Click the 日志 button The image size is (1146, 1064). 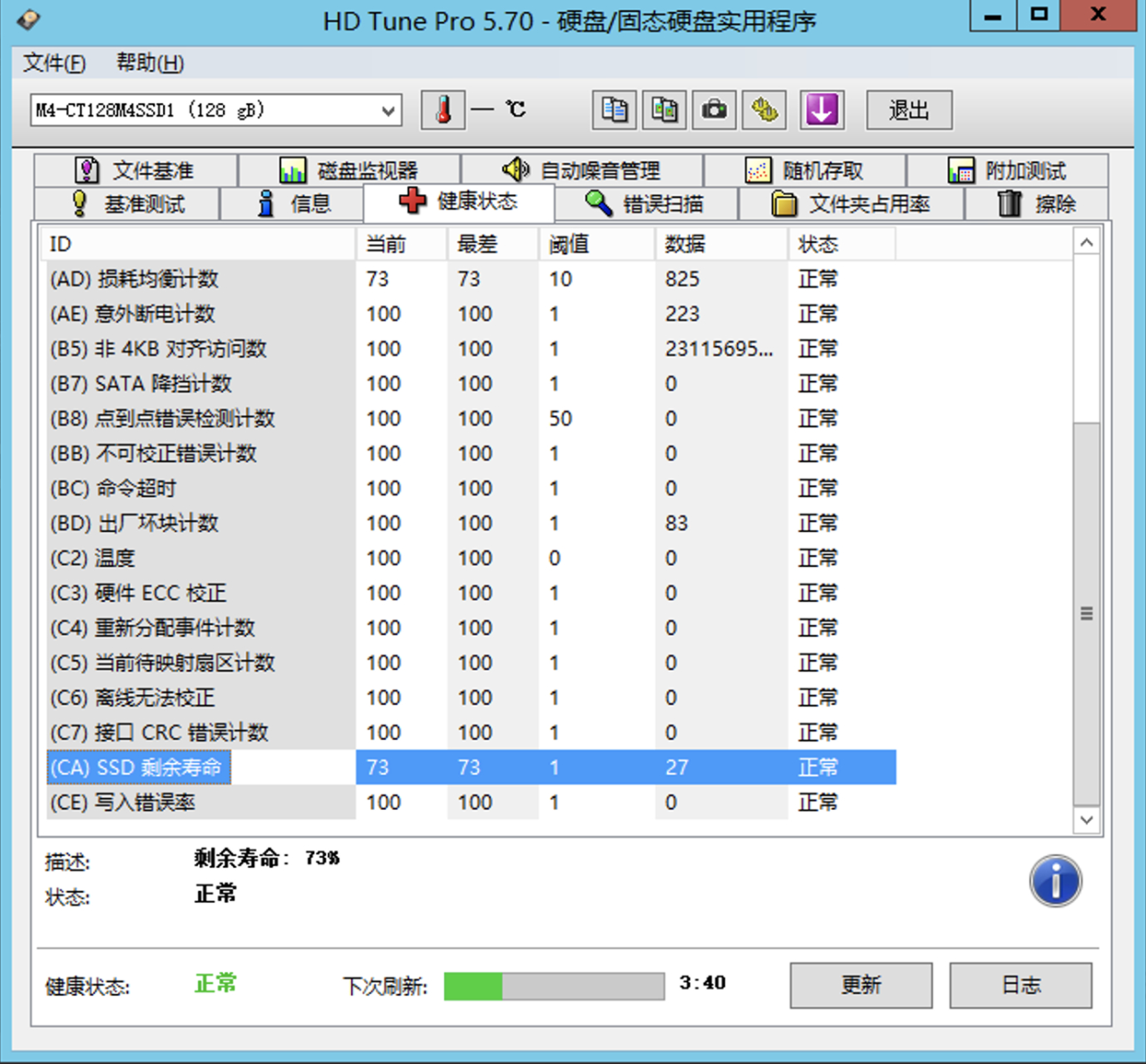point(1020,985)
